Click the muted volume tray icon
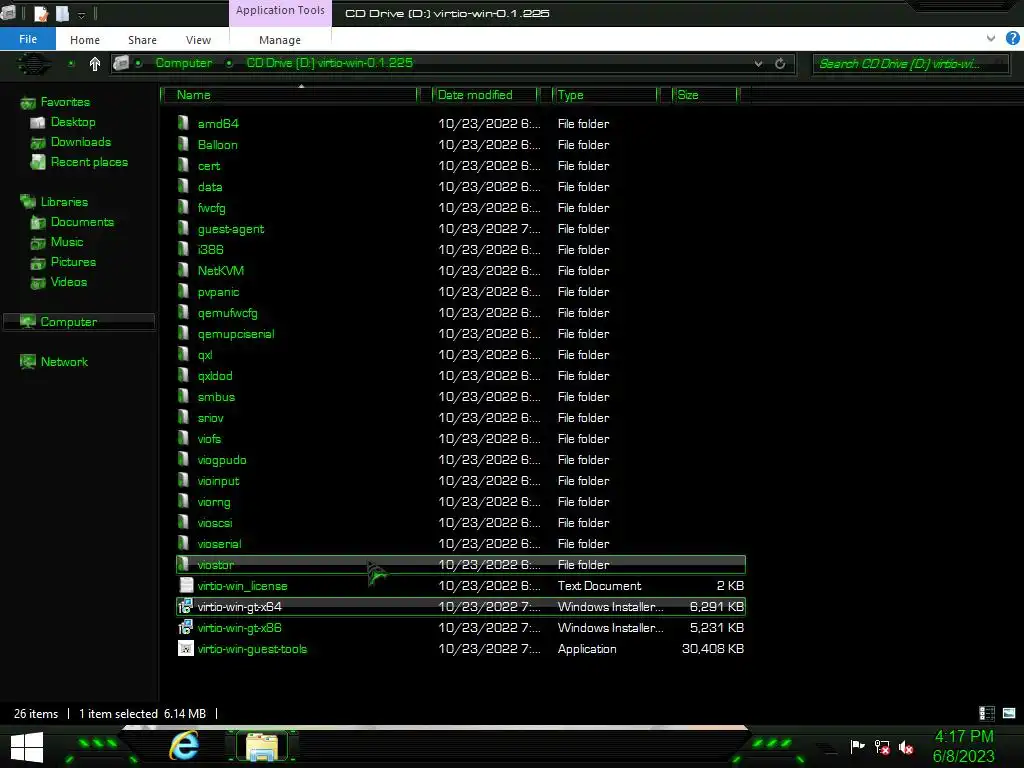This screenshot has height=768, width=1024. tap(906, 747)
